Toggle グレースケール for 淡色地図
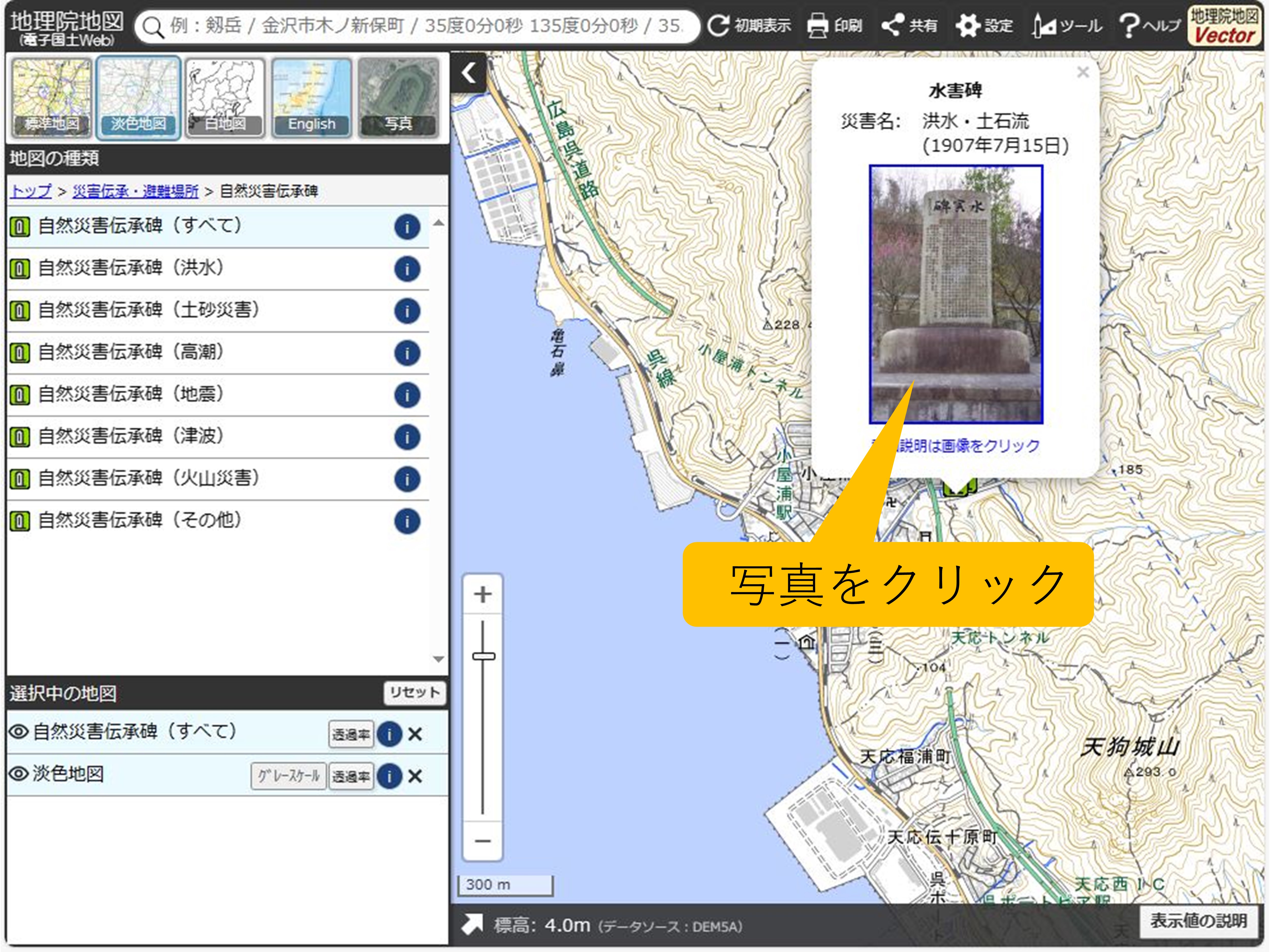The image size is (1270, 952). [x=289, y=776]
